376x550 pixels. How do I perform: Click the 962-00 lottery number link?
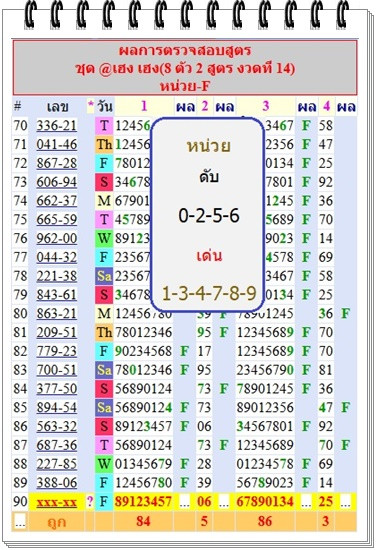[56, 238]
